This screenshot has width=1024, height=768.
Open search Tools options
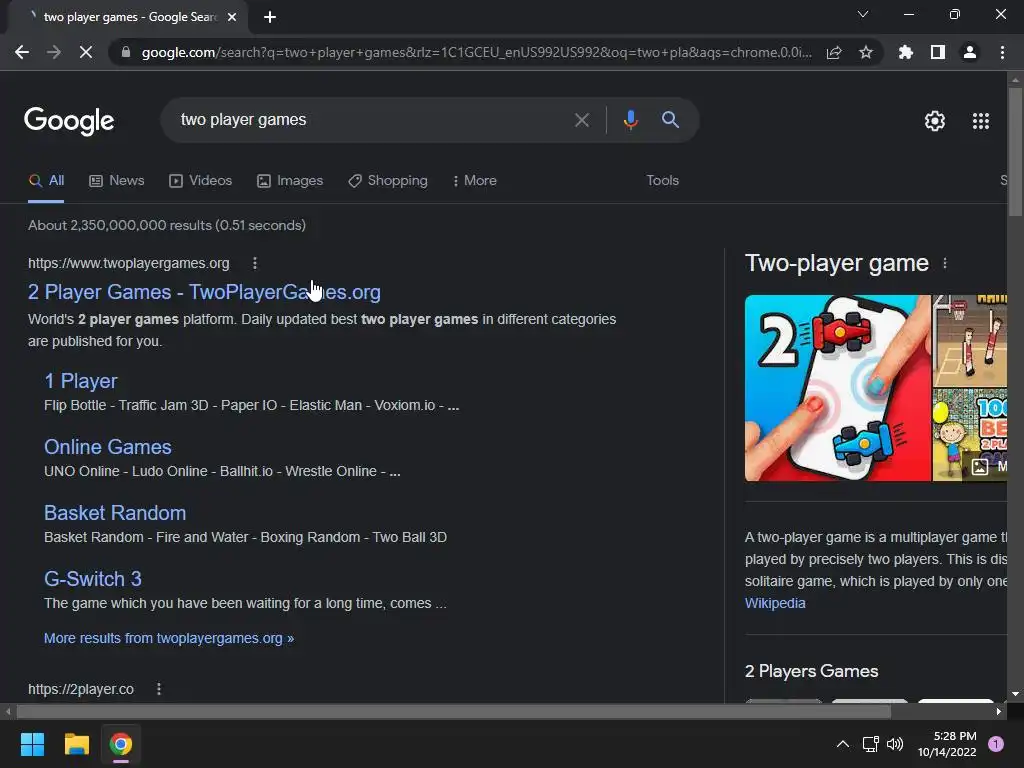(662, 181)
